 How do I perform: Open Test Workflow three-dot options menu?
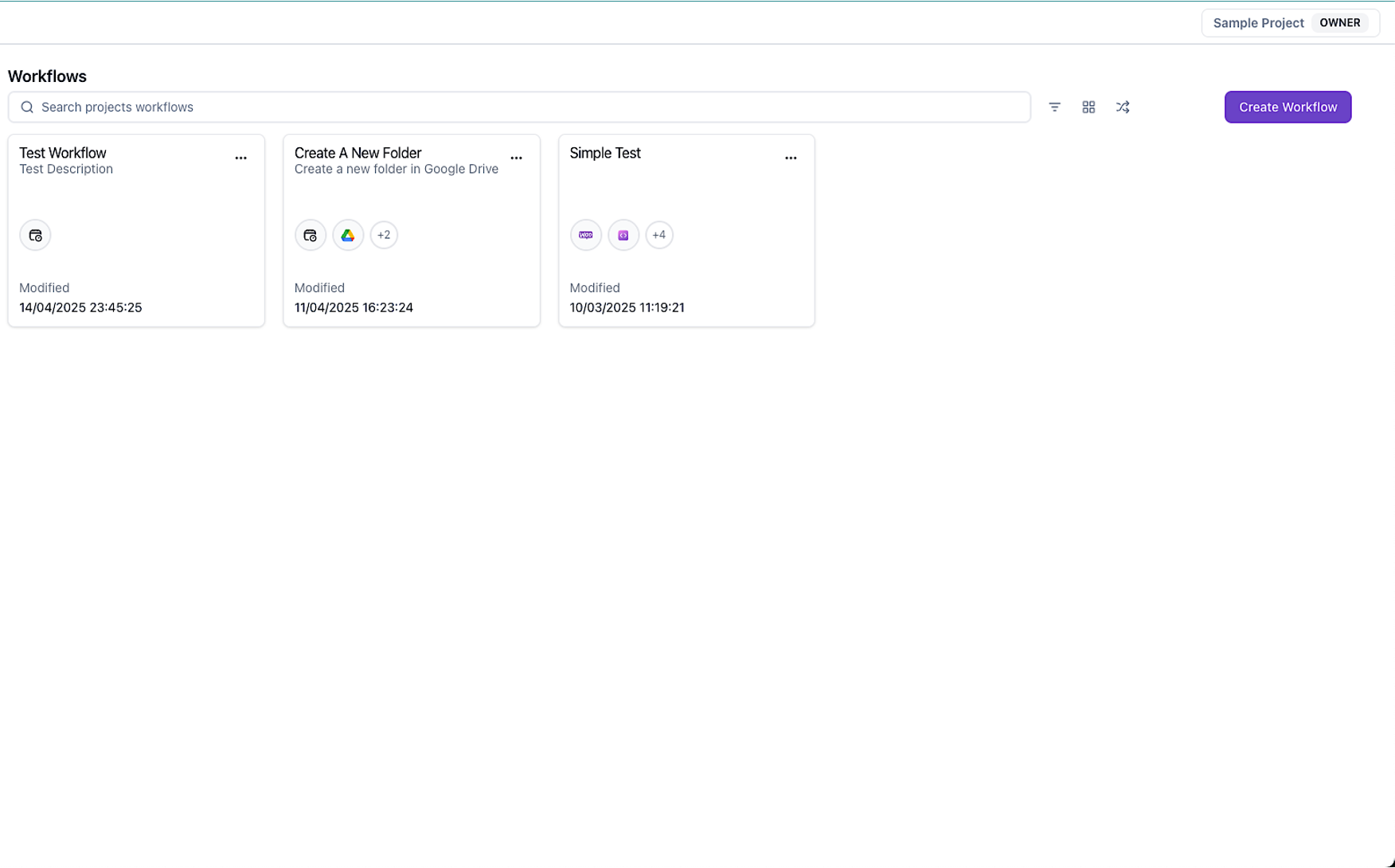pyautogui.click(x=240, y=158)
